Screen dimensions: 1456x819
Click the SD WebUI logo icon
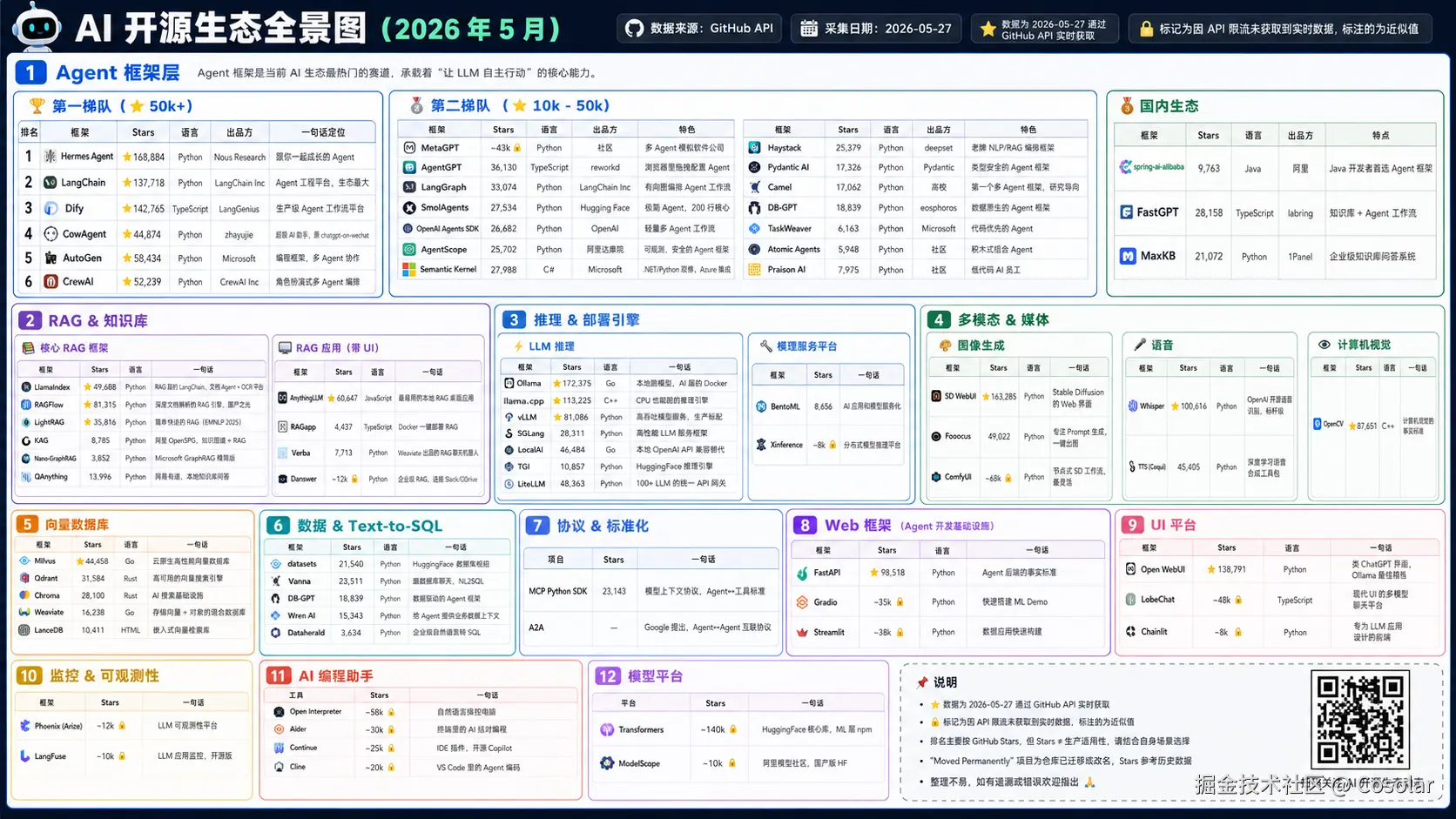pos(936,396)
